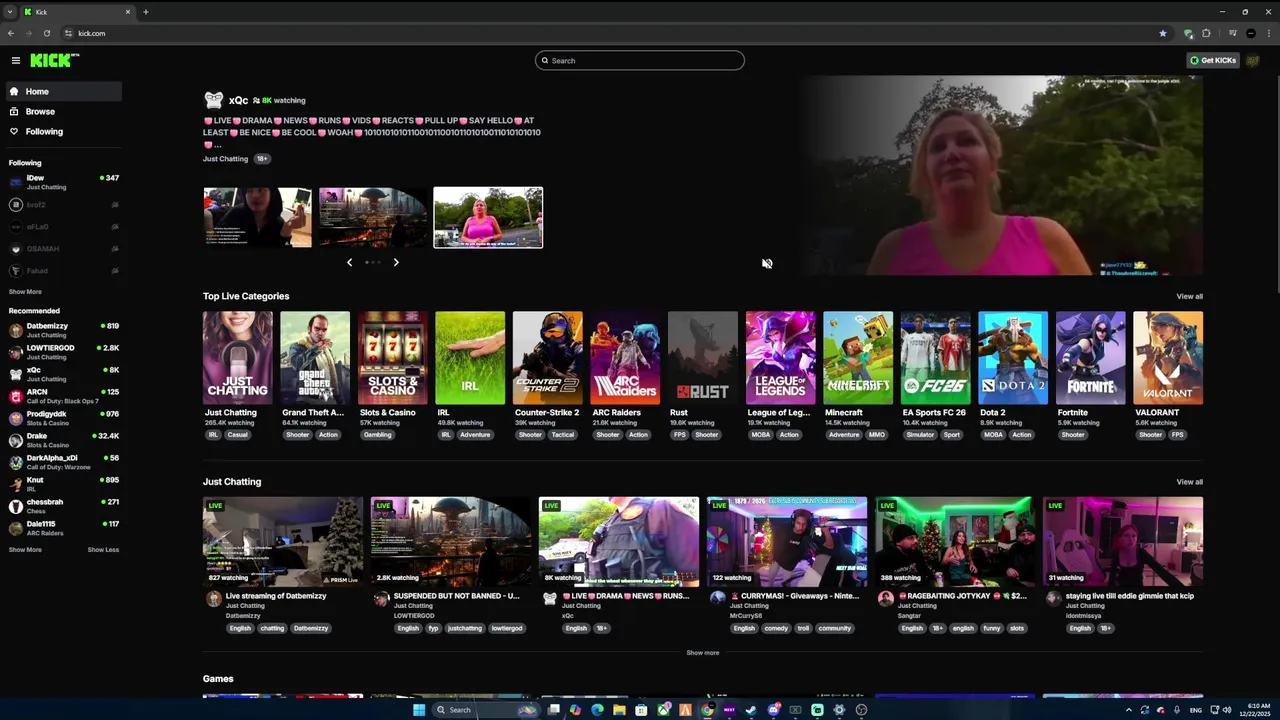Open LOWTIERGOD in Recommended list
Viewport: 1280px width, 720px height.
(64, 352)
